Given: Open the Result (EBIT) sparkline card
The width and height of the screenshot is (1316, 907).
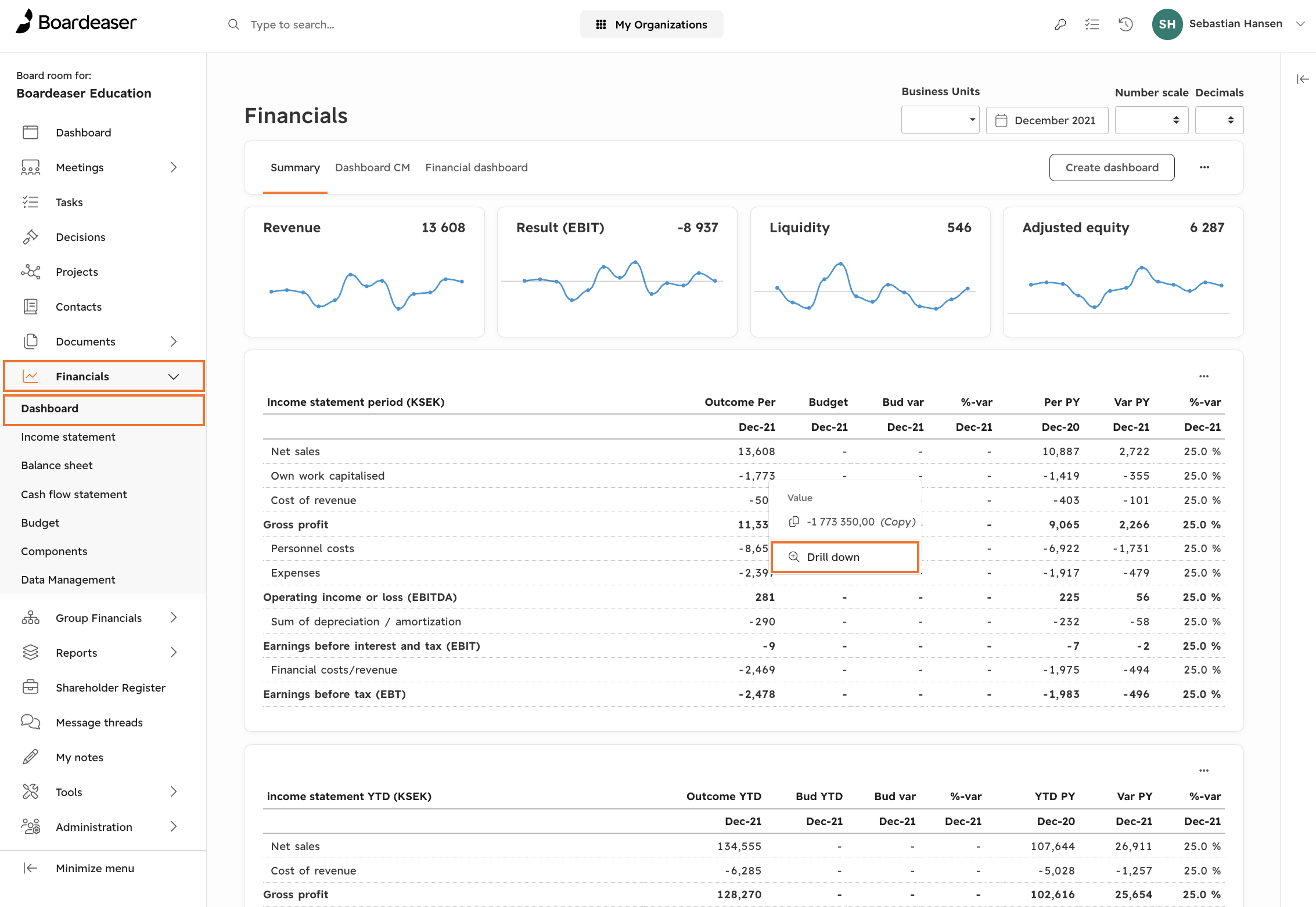Looking at the screenshot, I should pyautogui.click(x=617, y=272).
